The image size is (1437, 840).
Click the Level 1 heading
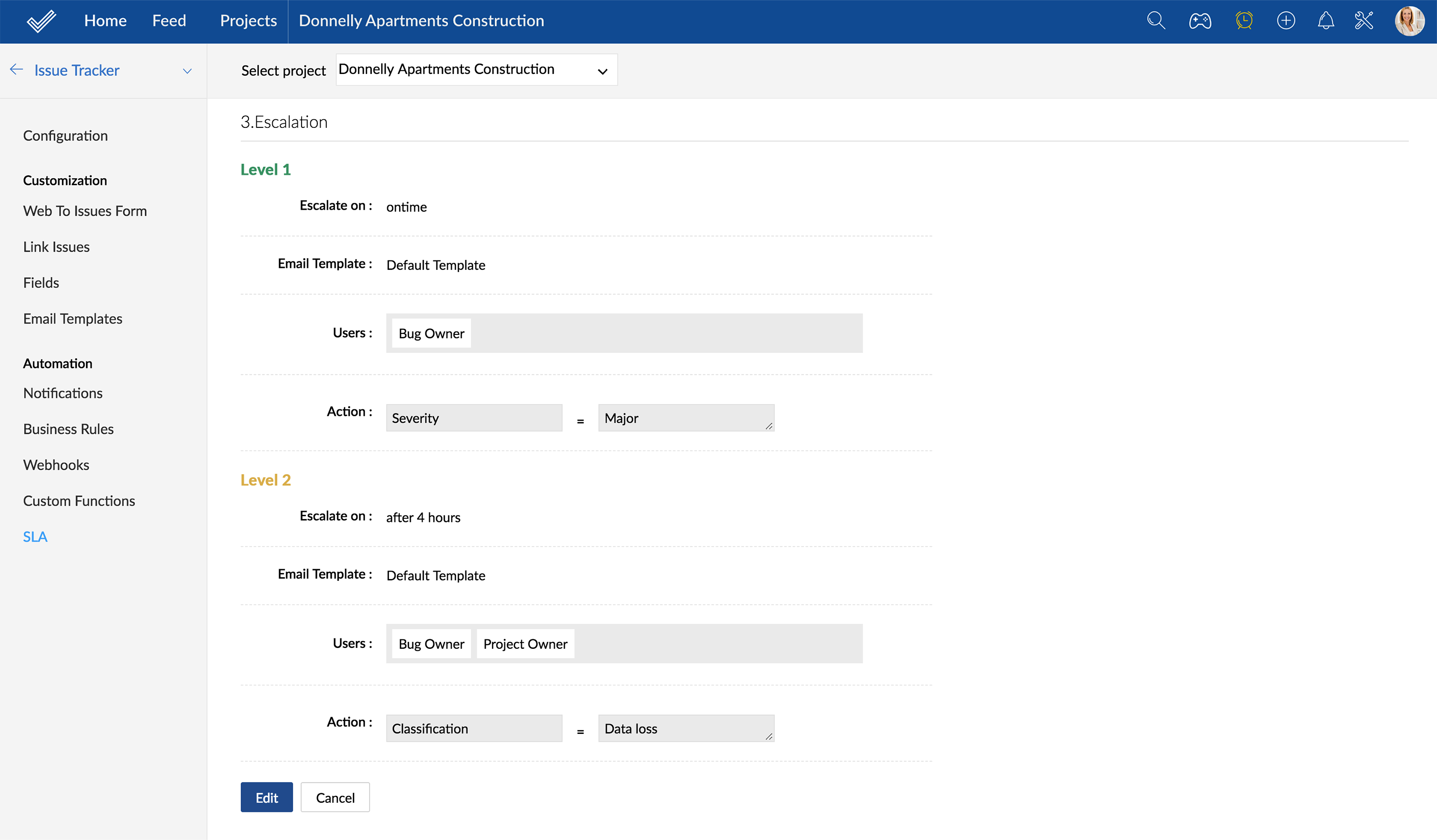pos(266,169)
